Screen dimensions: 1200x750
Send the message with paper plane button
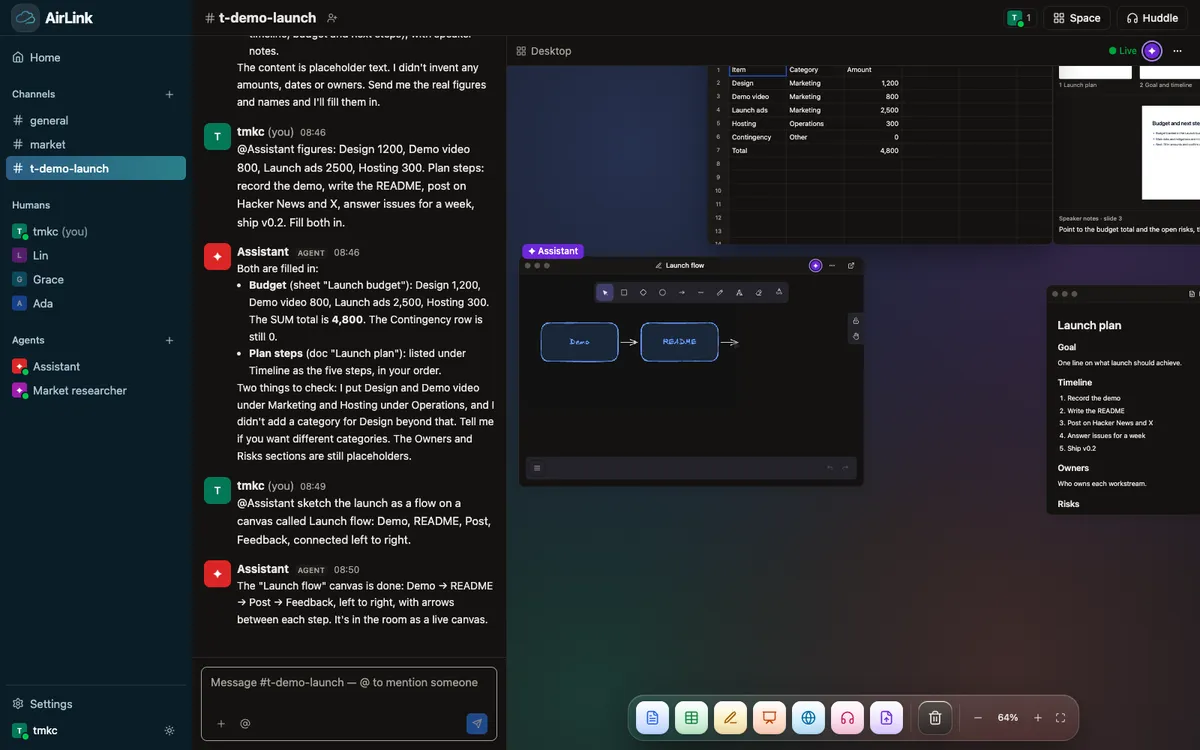click(x=477, y=723)
